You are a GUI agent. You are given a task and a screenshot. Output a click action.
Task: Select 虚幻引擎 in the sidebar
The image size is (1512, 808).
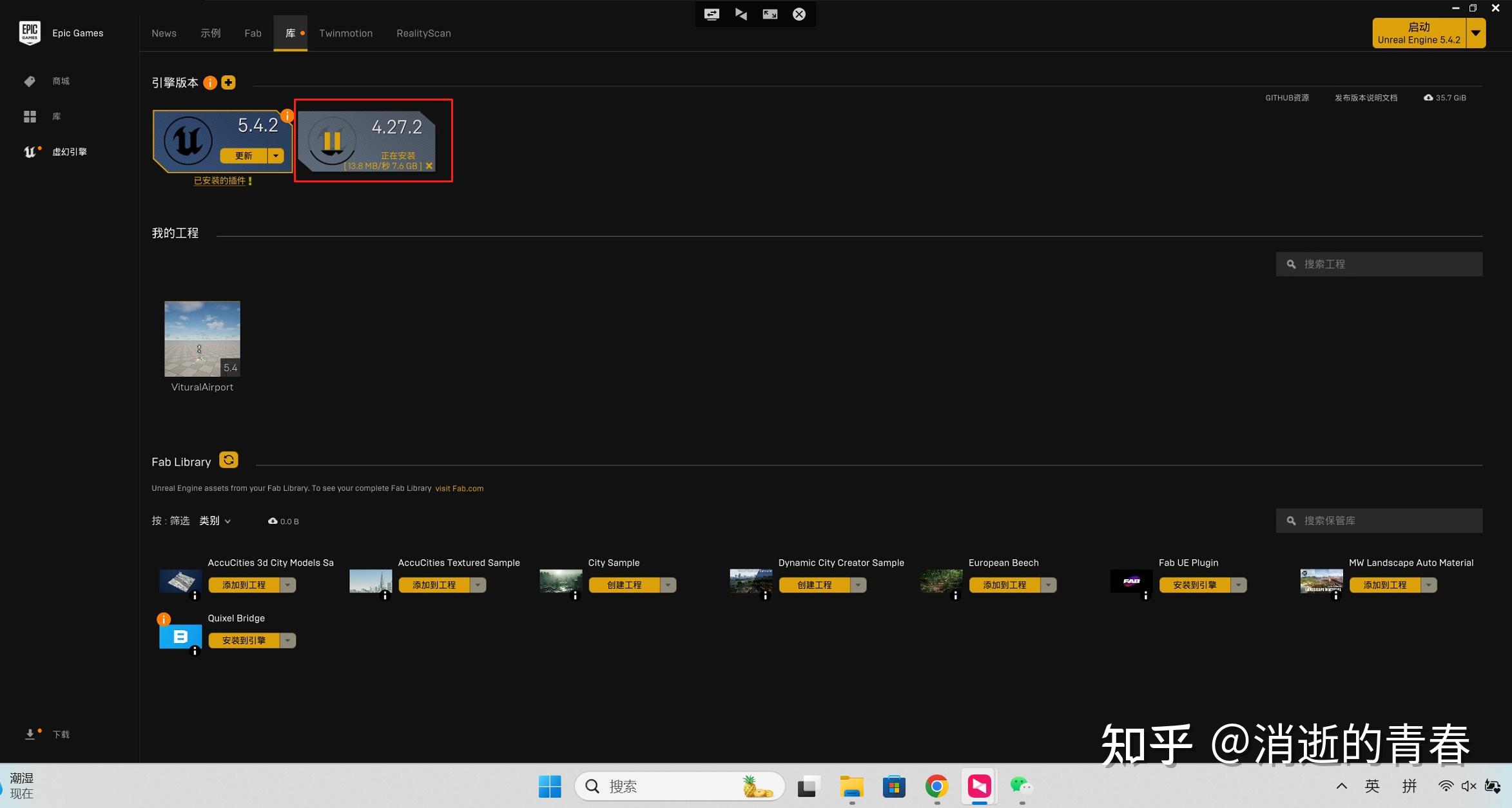pyautogui.click(x=69, y=152)
